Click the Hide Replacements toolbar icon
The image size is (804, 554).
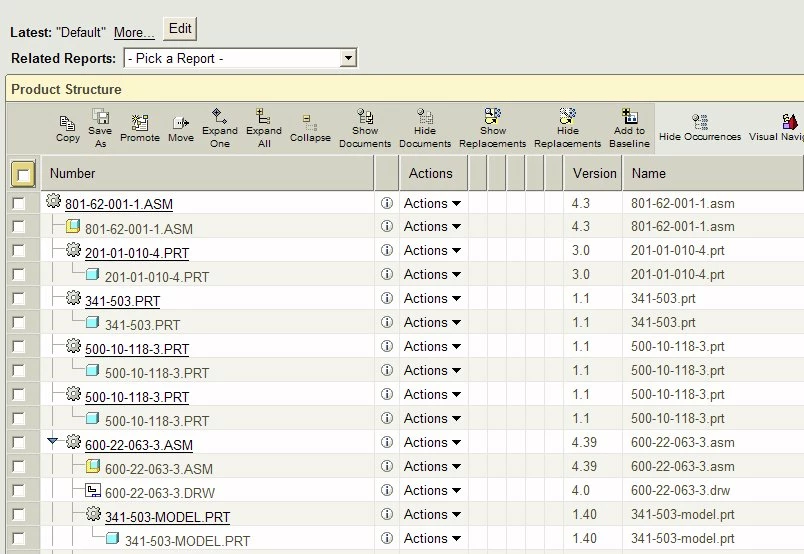[568, 116]
